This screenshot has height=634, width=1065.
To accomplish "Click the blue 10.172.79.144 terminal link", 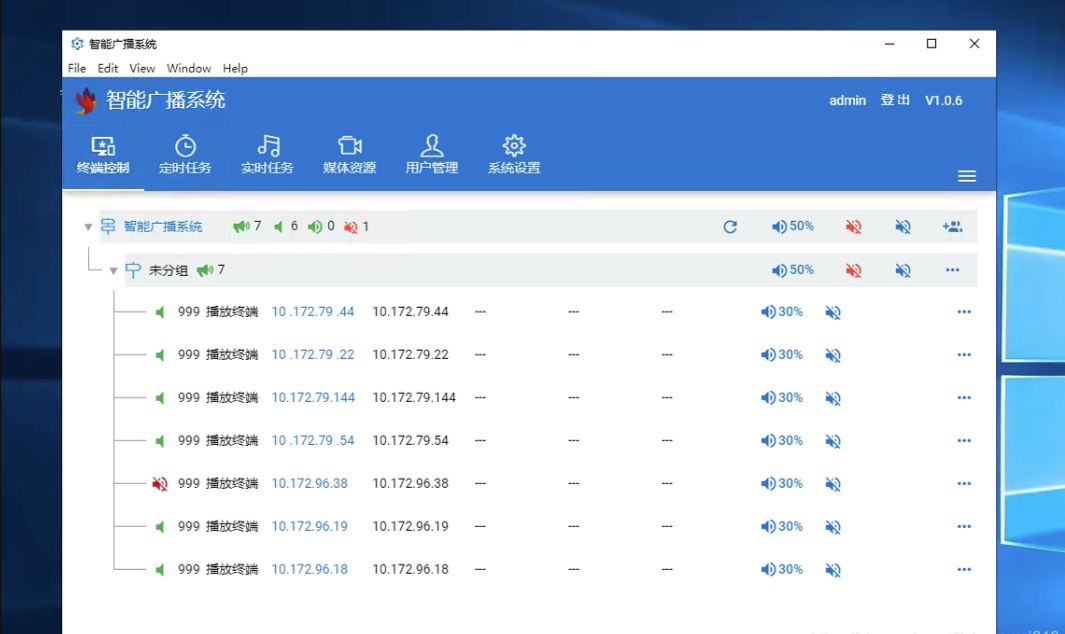I will [x=313, y=398].
